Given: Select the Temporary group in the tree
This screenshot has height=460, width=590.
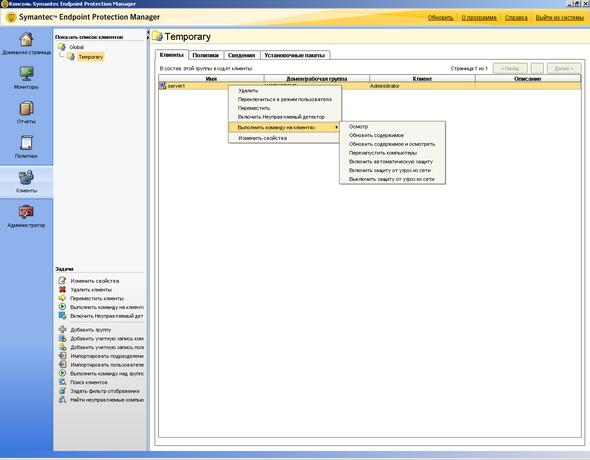Looking at the screenshot, I should pos(91,57).
